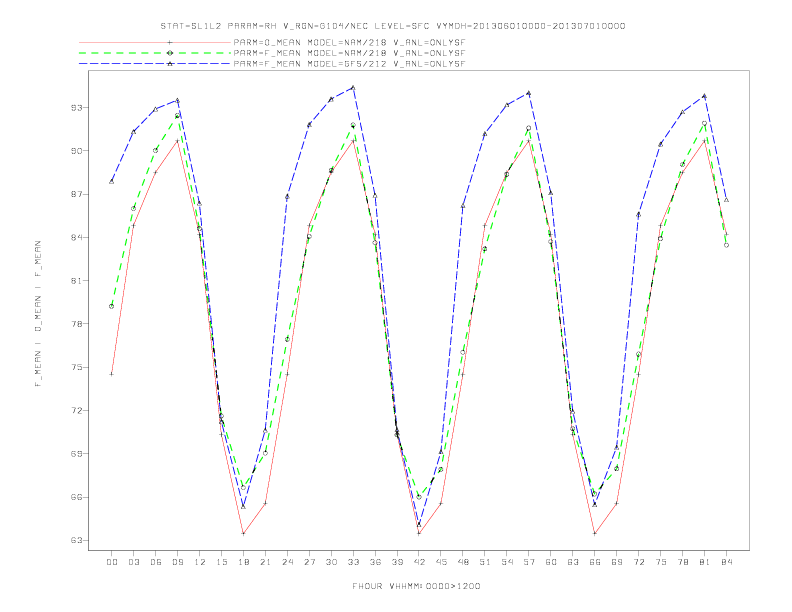
Task: Click y-axis tick label 90
Action: pos(77,151)
